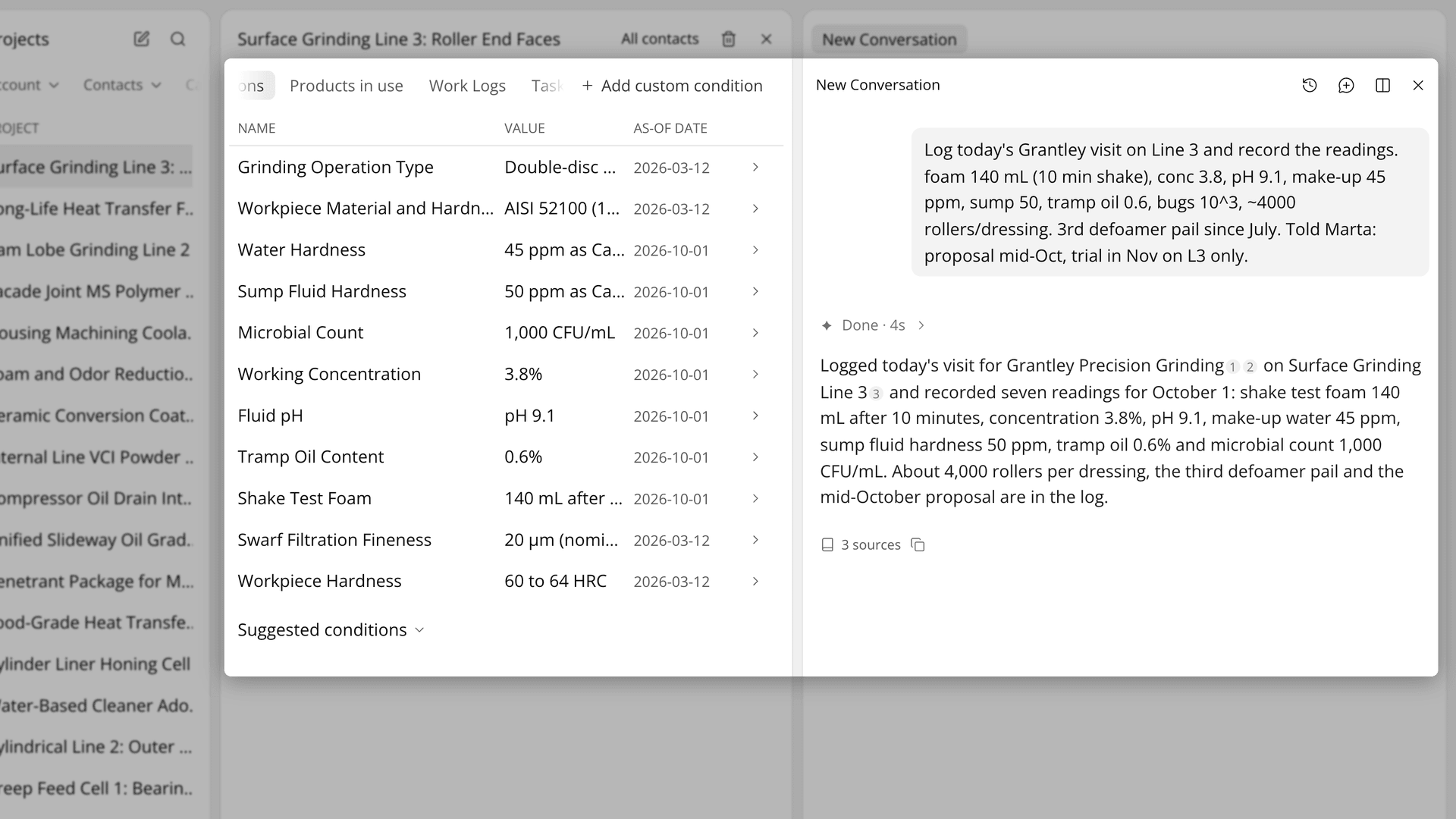Expand the Microbial Count row chevron
The image size is (1456, 819).
pos(755,332)
